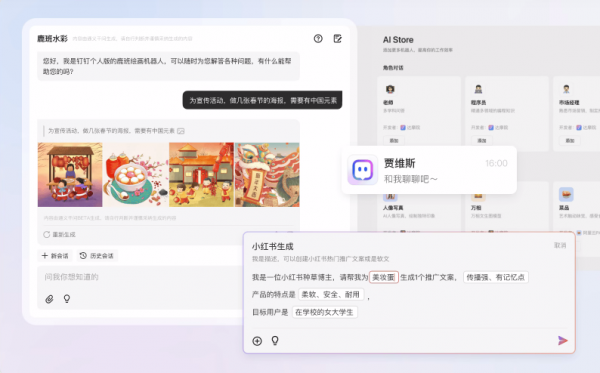Start a new conversation with 新会话 button

[55, 256]
